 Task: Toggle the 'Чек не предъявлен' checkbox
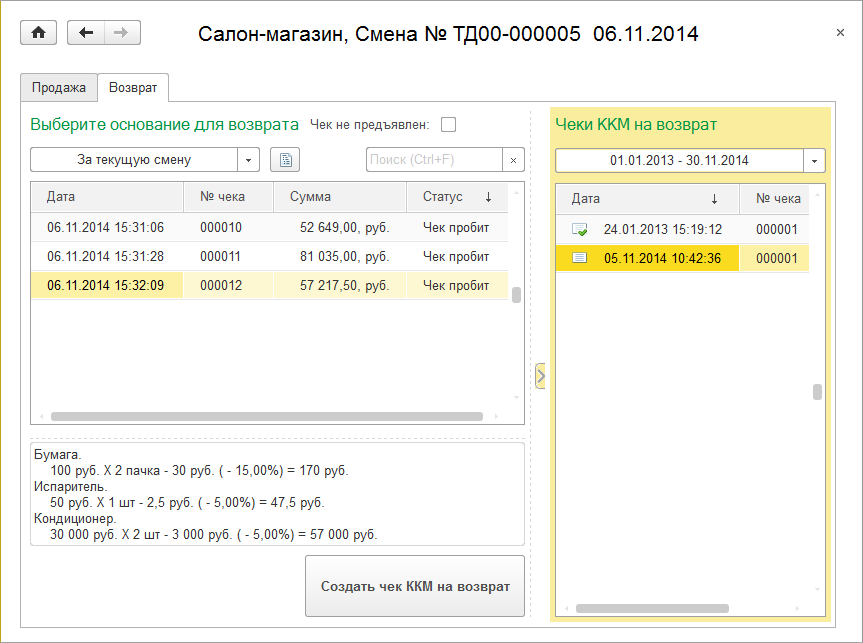[x=449, y=125]
